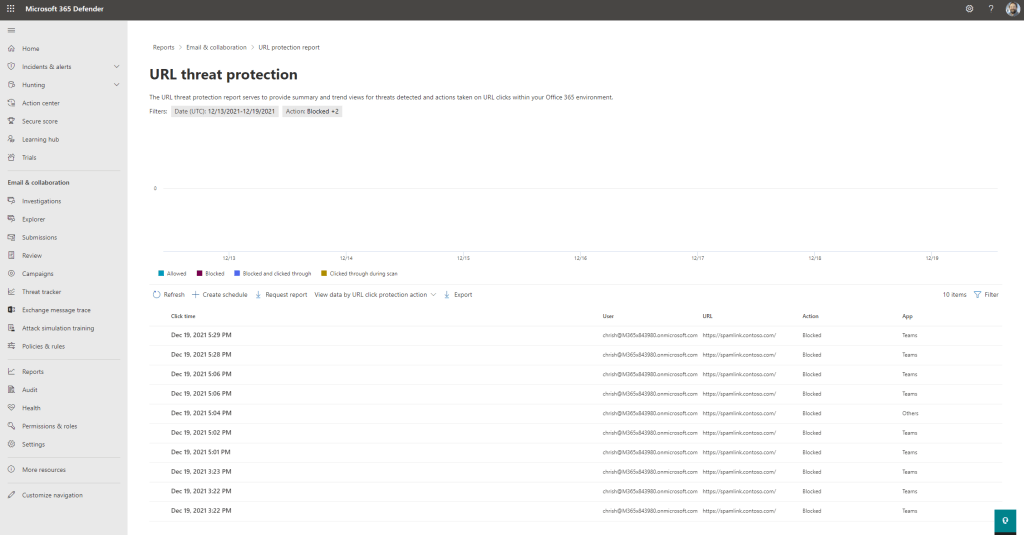Expand the Hunting navigation section
Screen dimensions: 1024x535
117,85
